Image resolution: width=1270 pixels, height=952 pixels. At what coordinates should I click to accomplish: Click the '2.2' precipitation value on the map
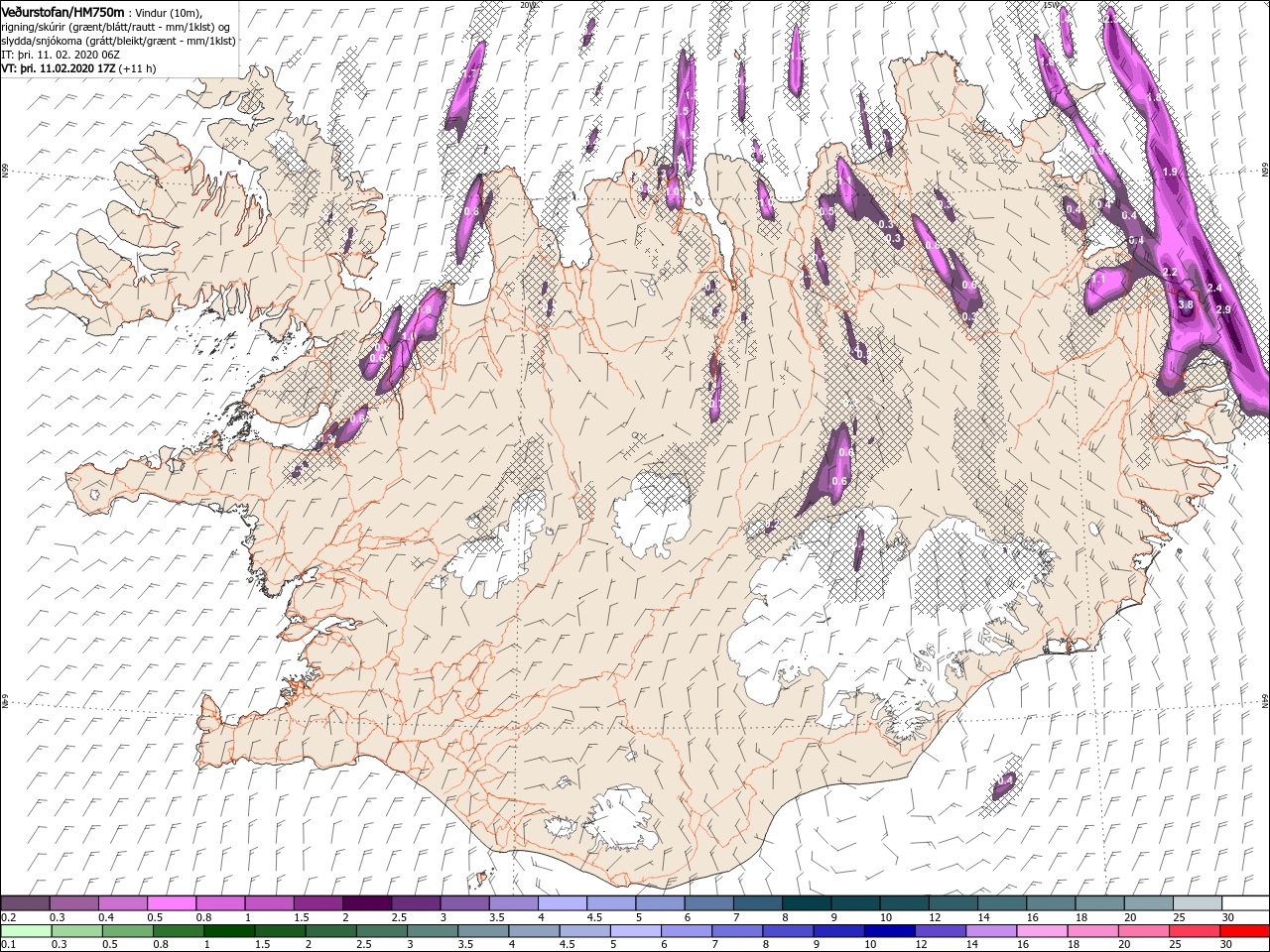(1169, 272)
